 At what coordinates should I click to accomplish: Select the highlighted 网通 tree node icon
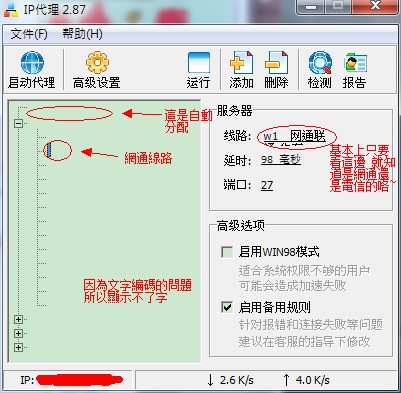pyautogui.click(x=48, y=150)
